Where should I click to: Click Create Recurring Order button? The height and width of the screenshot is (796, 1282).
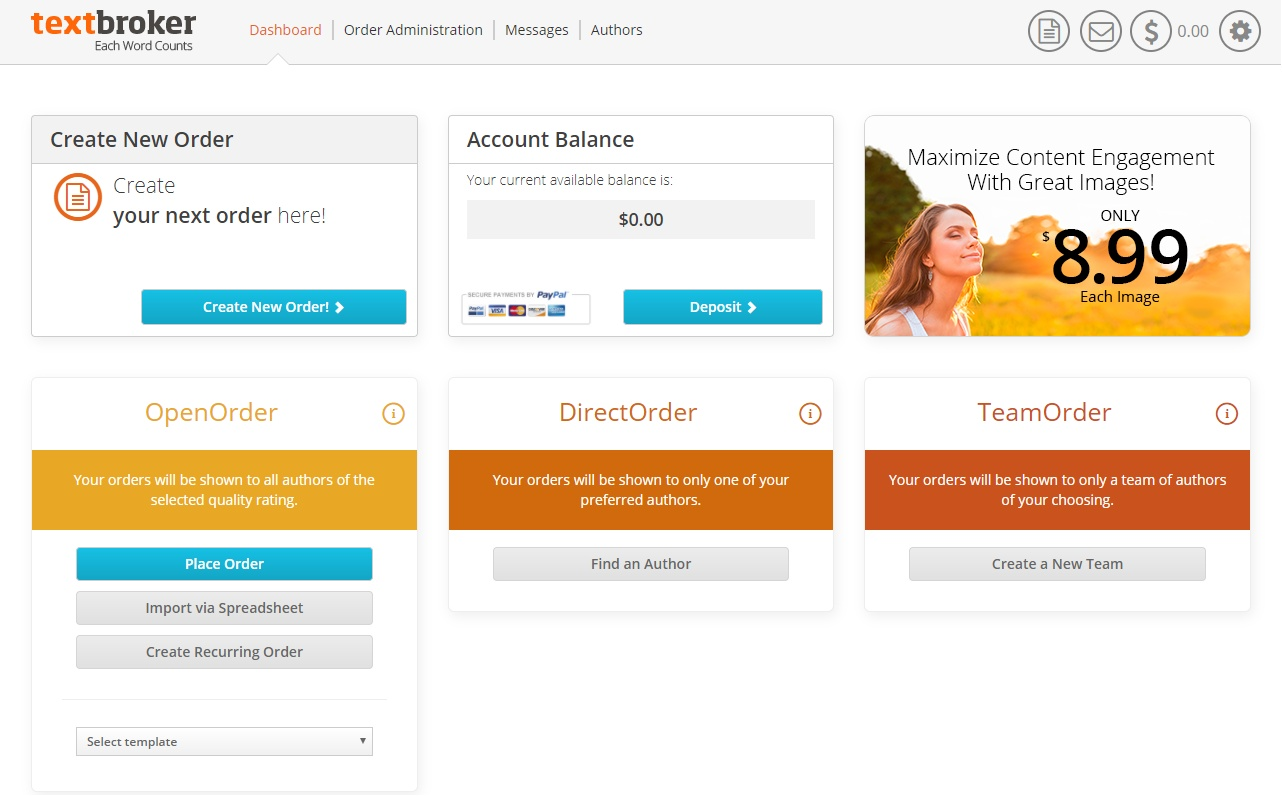point(224,652)
